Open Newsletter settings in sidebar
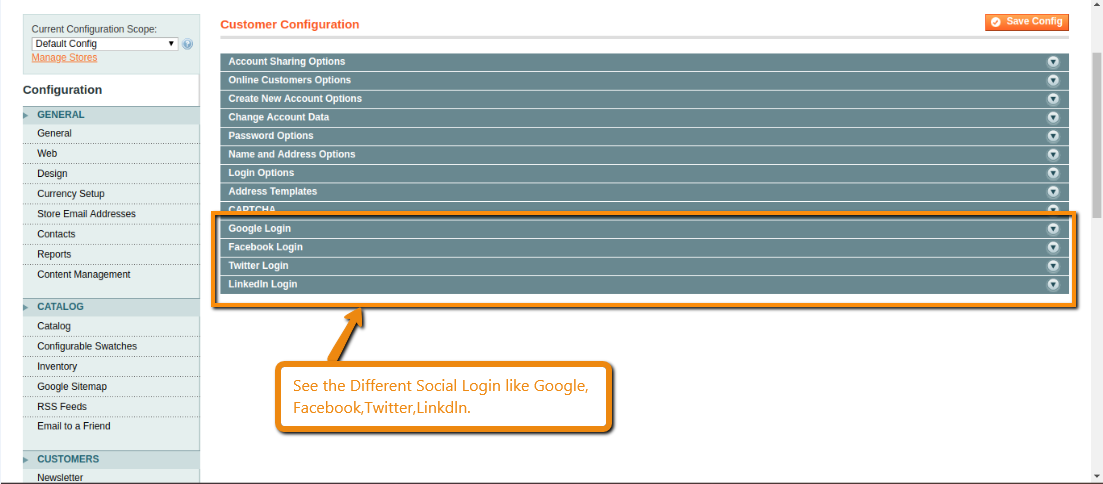The height and width of the screenshot is (484, 1103). coord(111,478)
